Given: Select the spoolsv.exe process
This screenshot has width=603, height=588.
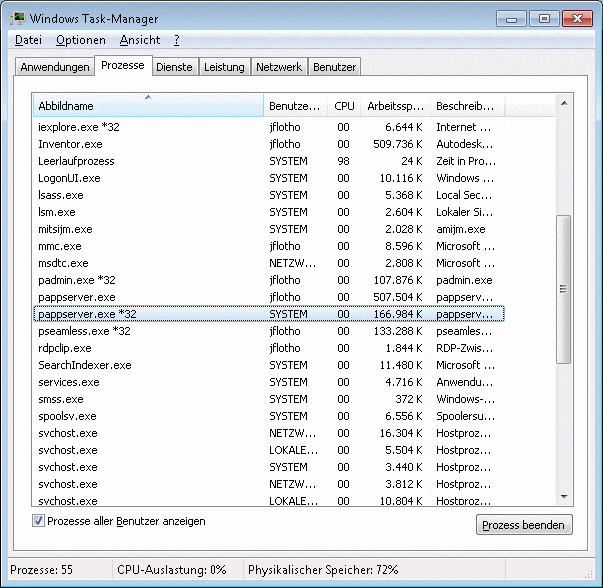Looking at the screenshot, I should 269,416.
